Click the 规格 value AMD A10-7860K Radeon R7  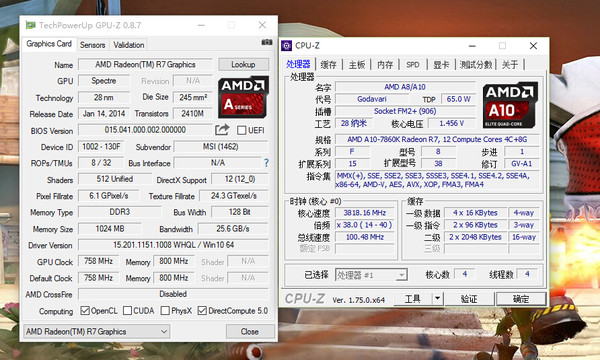437,139
